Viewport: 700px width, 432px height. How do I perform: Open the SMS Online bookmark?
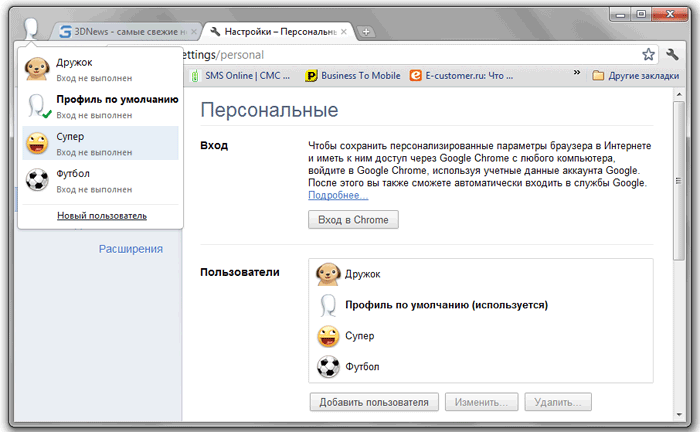[x=241, y=76]
